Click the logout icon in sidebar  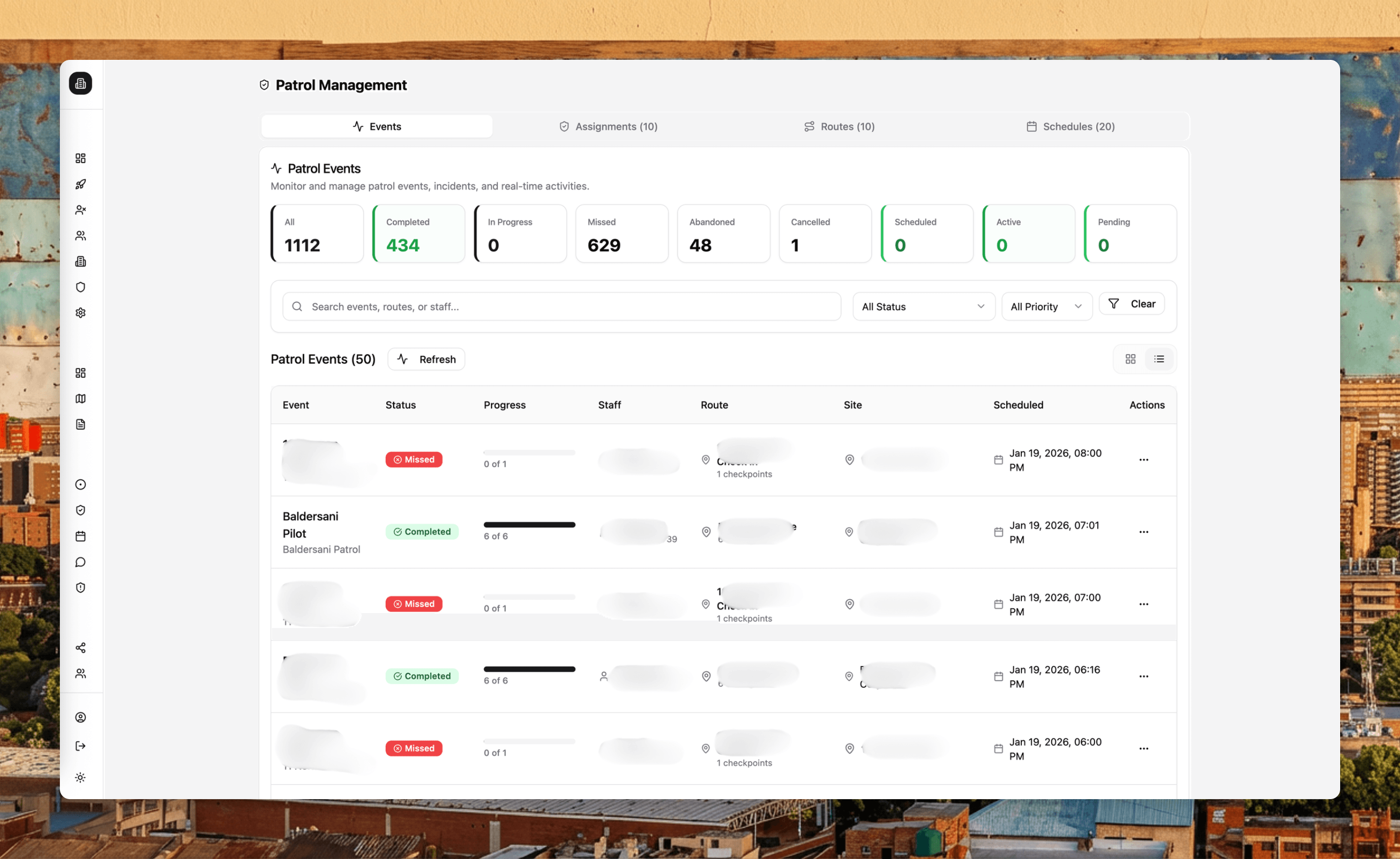click(81, 746)
